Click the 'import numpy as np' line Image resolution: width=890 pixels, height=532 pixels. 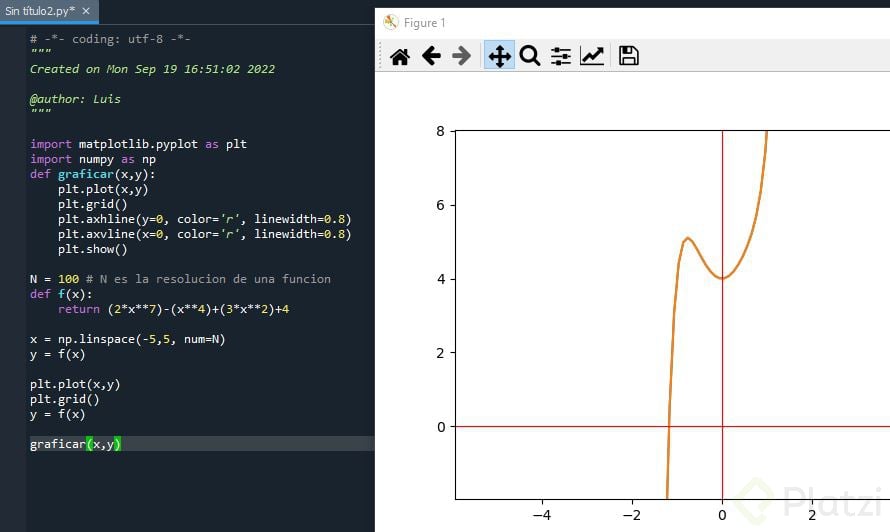[x=93, y=159]
